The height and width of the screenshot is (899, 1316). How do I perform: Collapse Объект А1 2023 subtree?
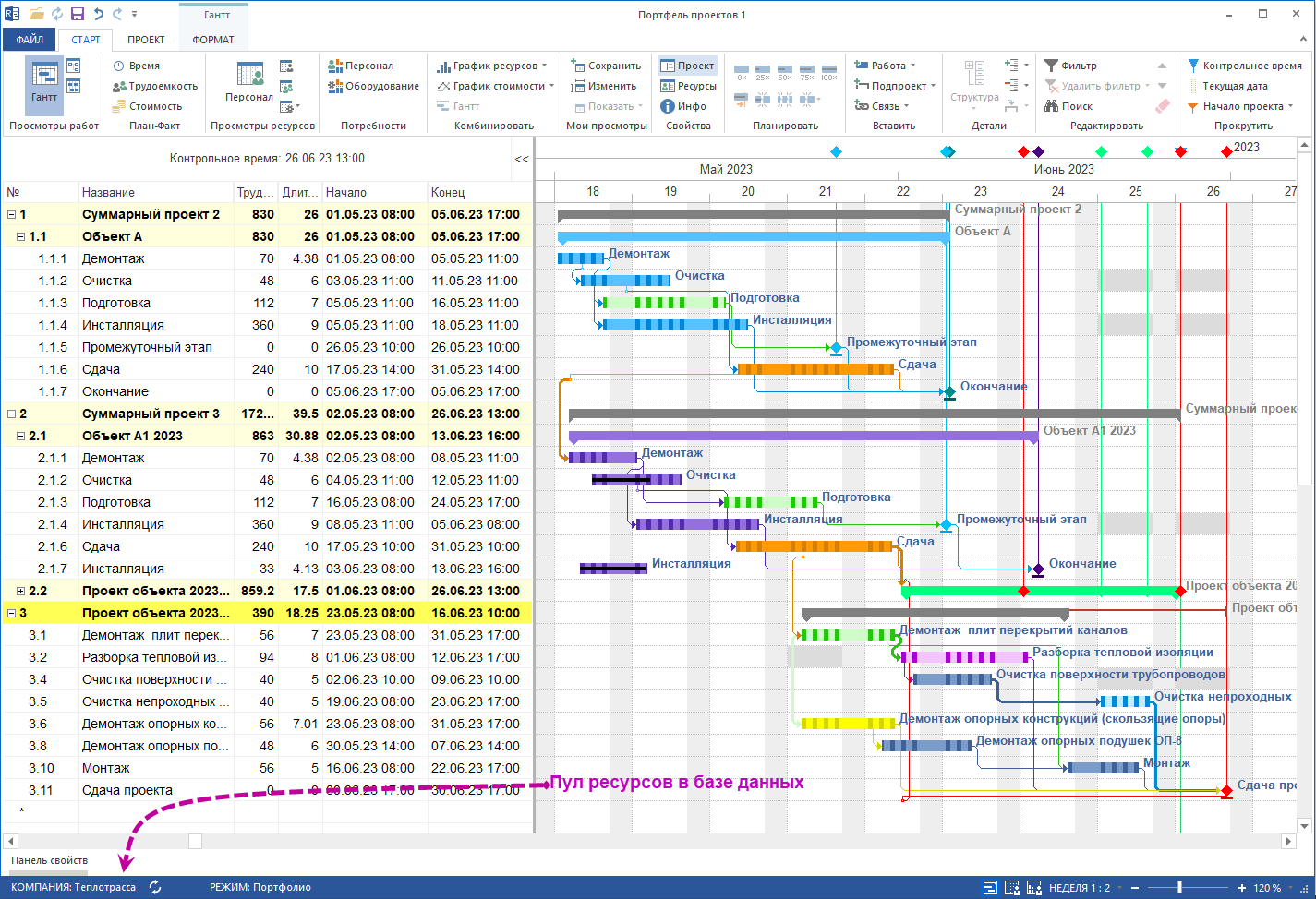pos(21,436)
